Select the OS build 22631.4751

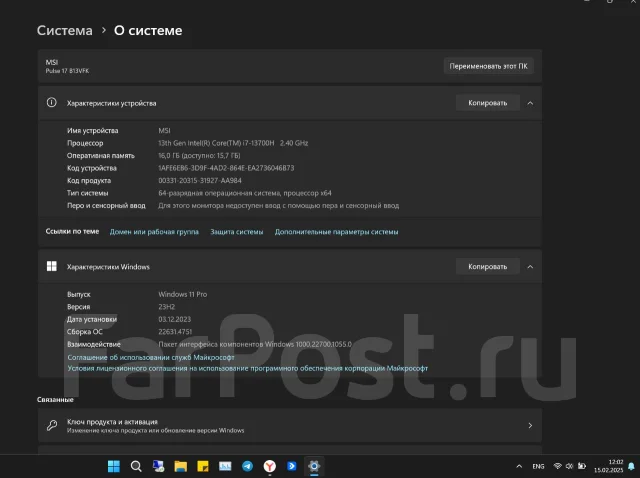175,332
